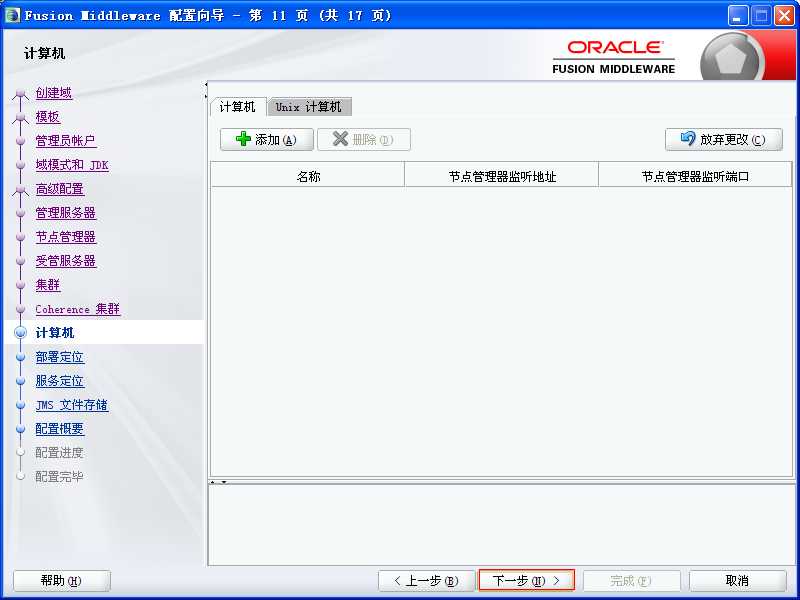Collapse the left navigation pane with splitter arrow
Image resolution: width=800 pixels, height=600 pixels.
(206, 85)
